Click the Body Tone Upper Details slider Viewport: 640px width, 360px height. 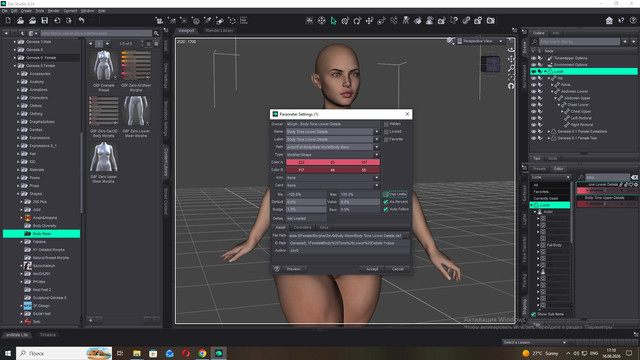(608, 204)
